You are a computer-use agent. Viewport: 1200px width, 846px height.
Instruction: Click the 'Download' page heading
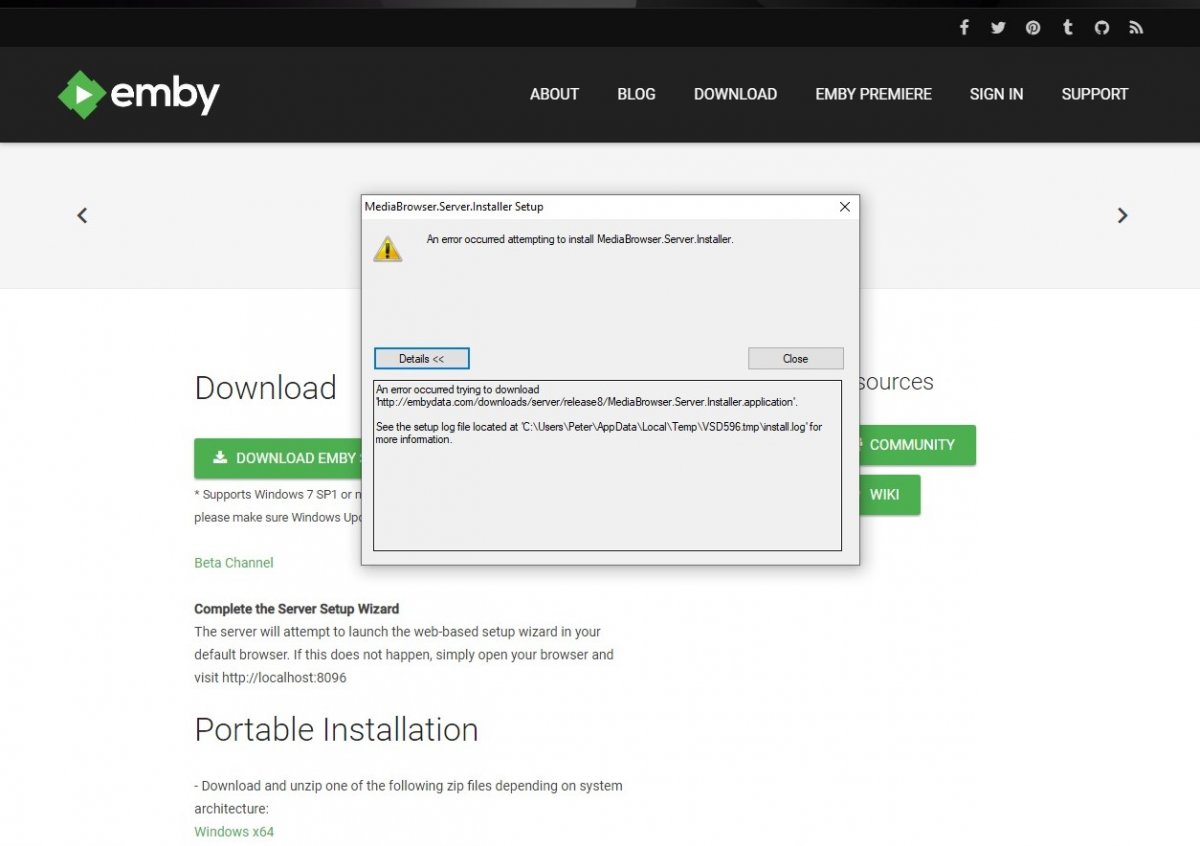tap(265, 388)
